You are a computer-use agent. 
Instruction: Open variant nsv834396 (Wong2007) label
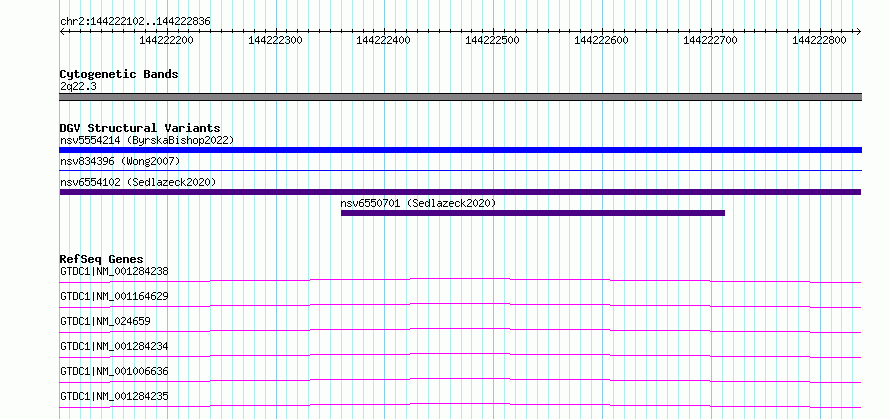tap(120, 162)
